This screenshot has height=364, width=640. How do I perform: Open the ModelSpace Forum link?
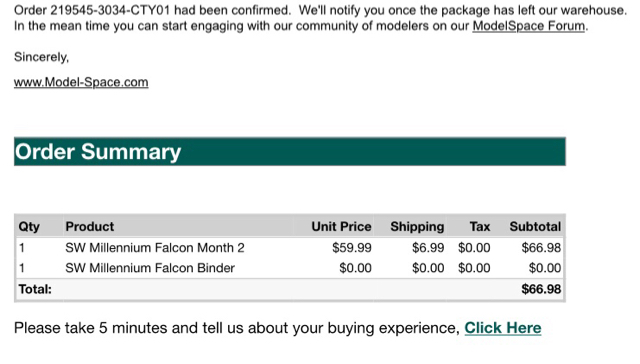point(529,26)
